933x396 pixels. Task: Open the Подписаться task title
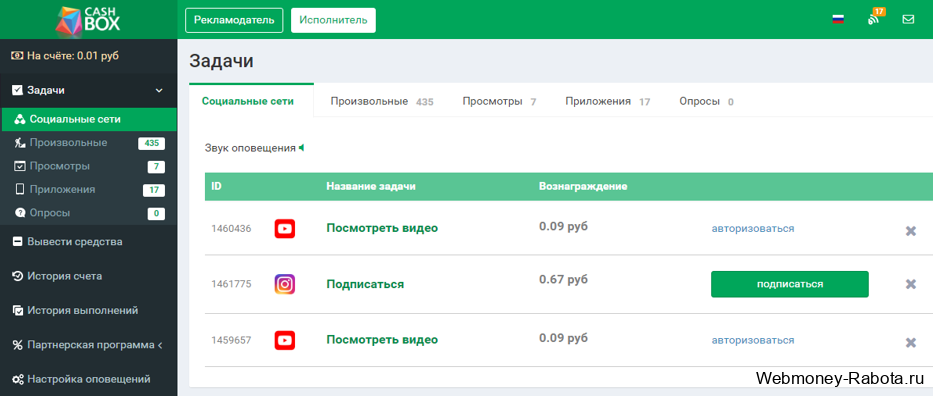point(365,284)
